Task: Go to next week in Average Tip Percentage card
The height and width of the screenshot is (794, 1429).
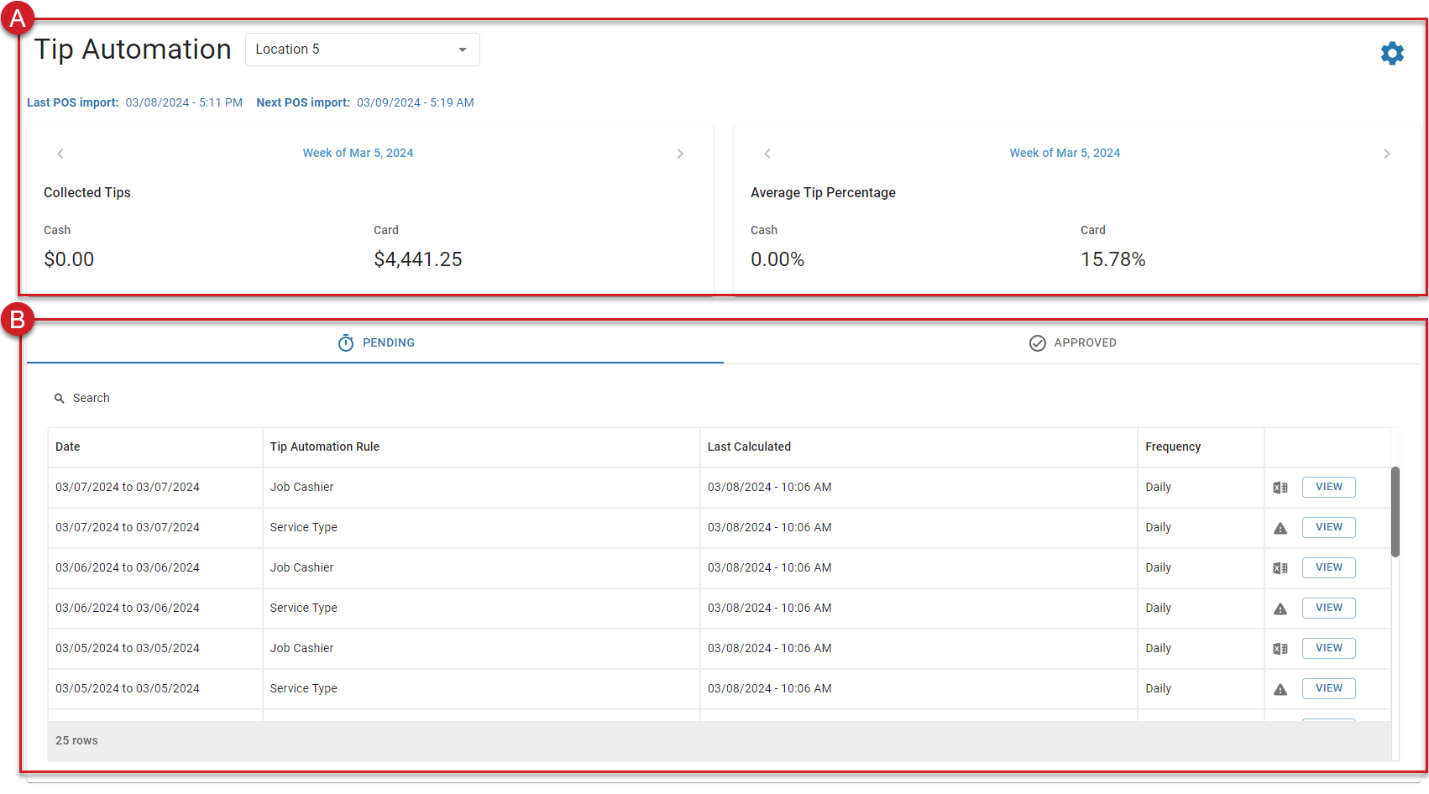Action: pos(1386,153)
